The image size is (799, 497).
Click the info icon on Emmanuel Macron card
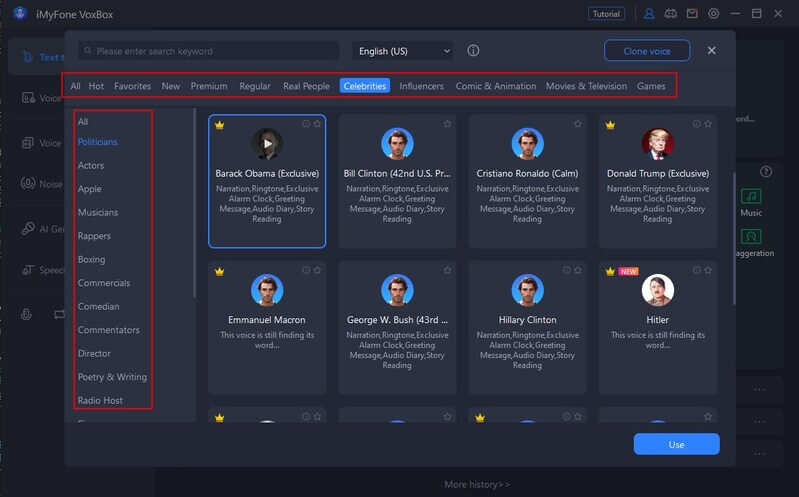pos(306,270)
